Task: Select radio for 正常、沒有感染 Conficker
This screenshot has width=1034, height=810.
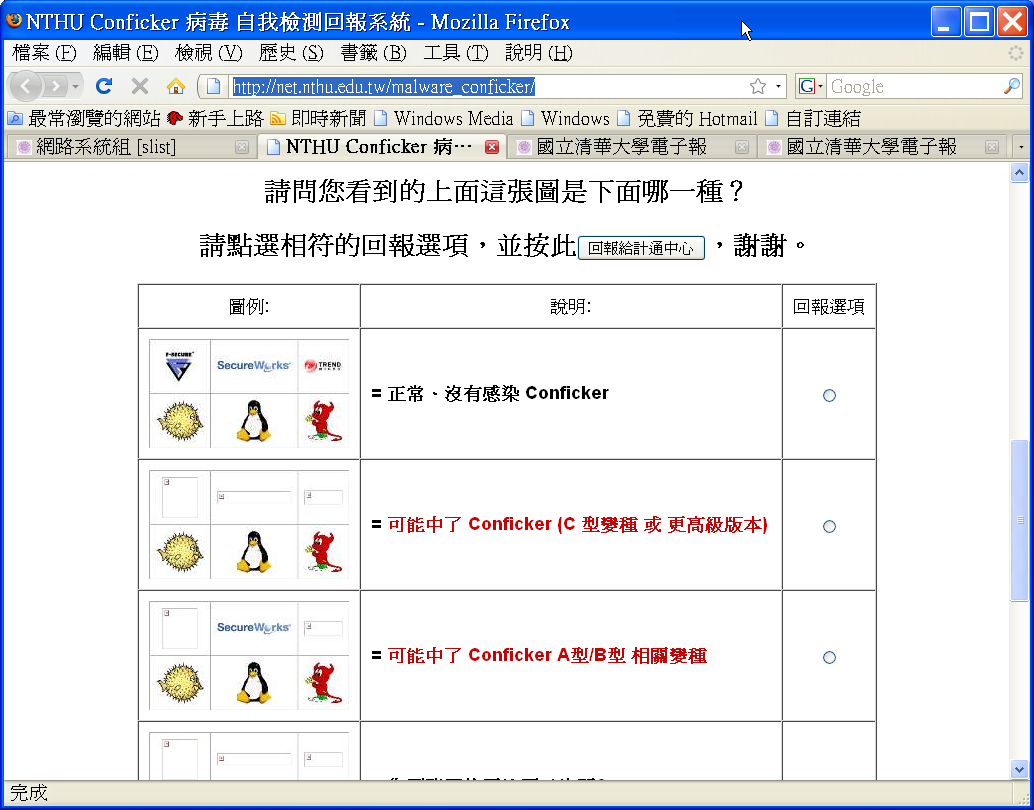Action: 829,395
